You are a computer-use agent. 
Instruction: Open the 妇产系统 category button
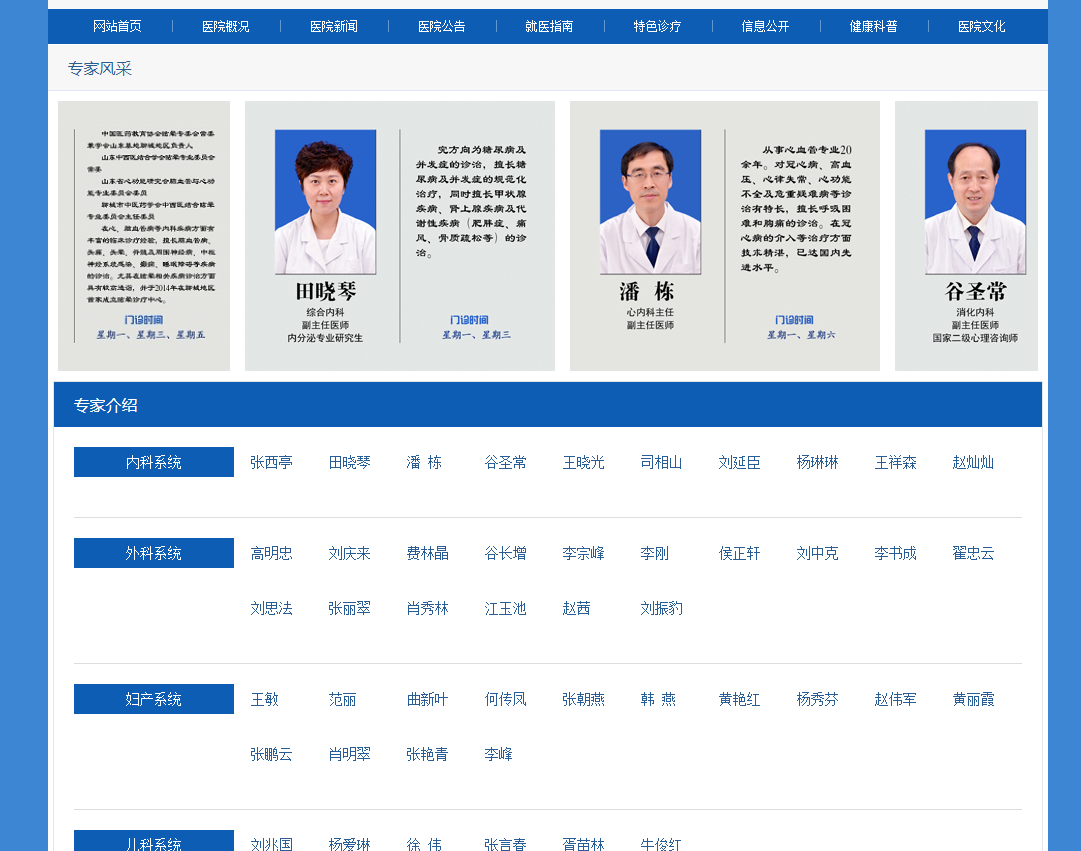click(x=154, y=699)
